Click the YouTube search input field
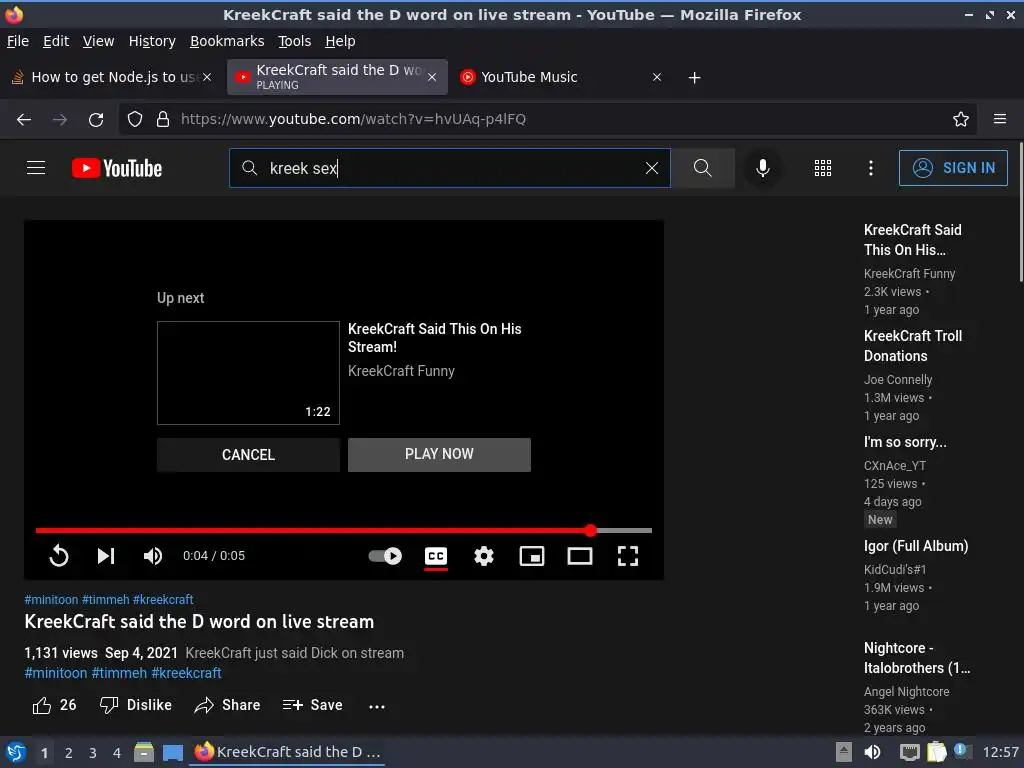1024x768 pixels. point(451,168)
